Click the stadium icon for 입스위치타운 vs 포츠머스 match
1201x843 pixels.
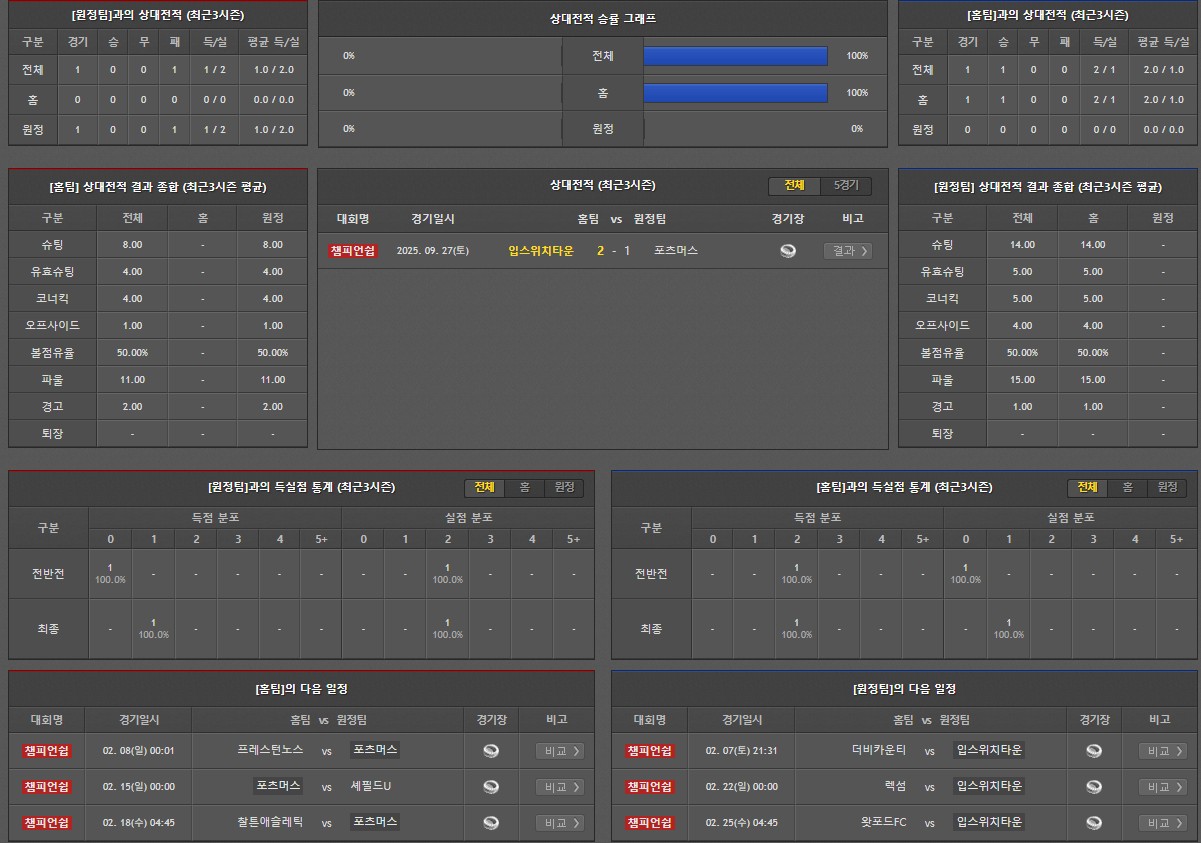[x=788, y=251]
